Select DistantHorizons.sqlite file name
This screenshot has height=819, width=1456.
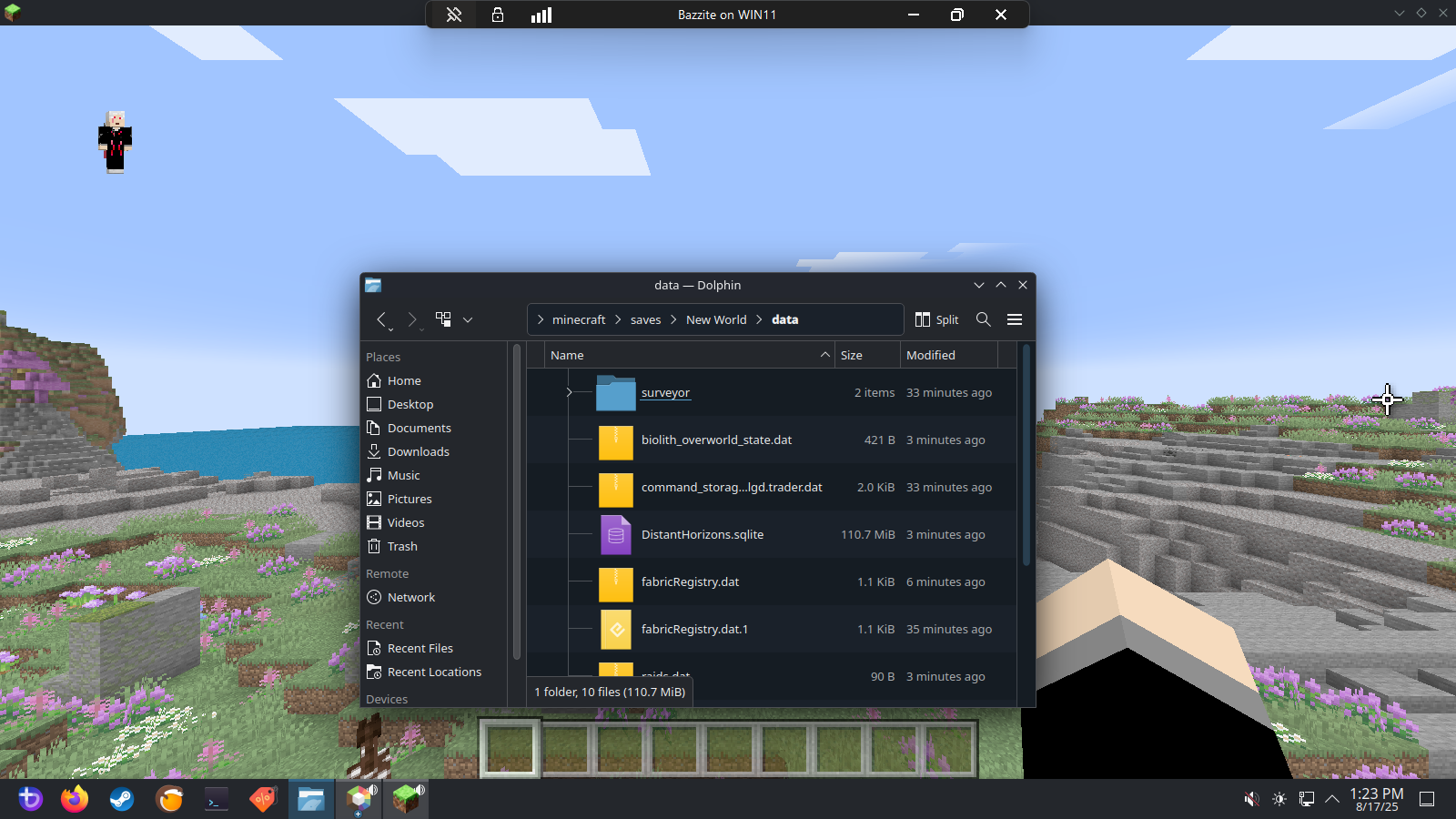coord(703,535)
